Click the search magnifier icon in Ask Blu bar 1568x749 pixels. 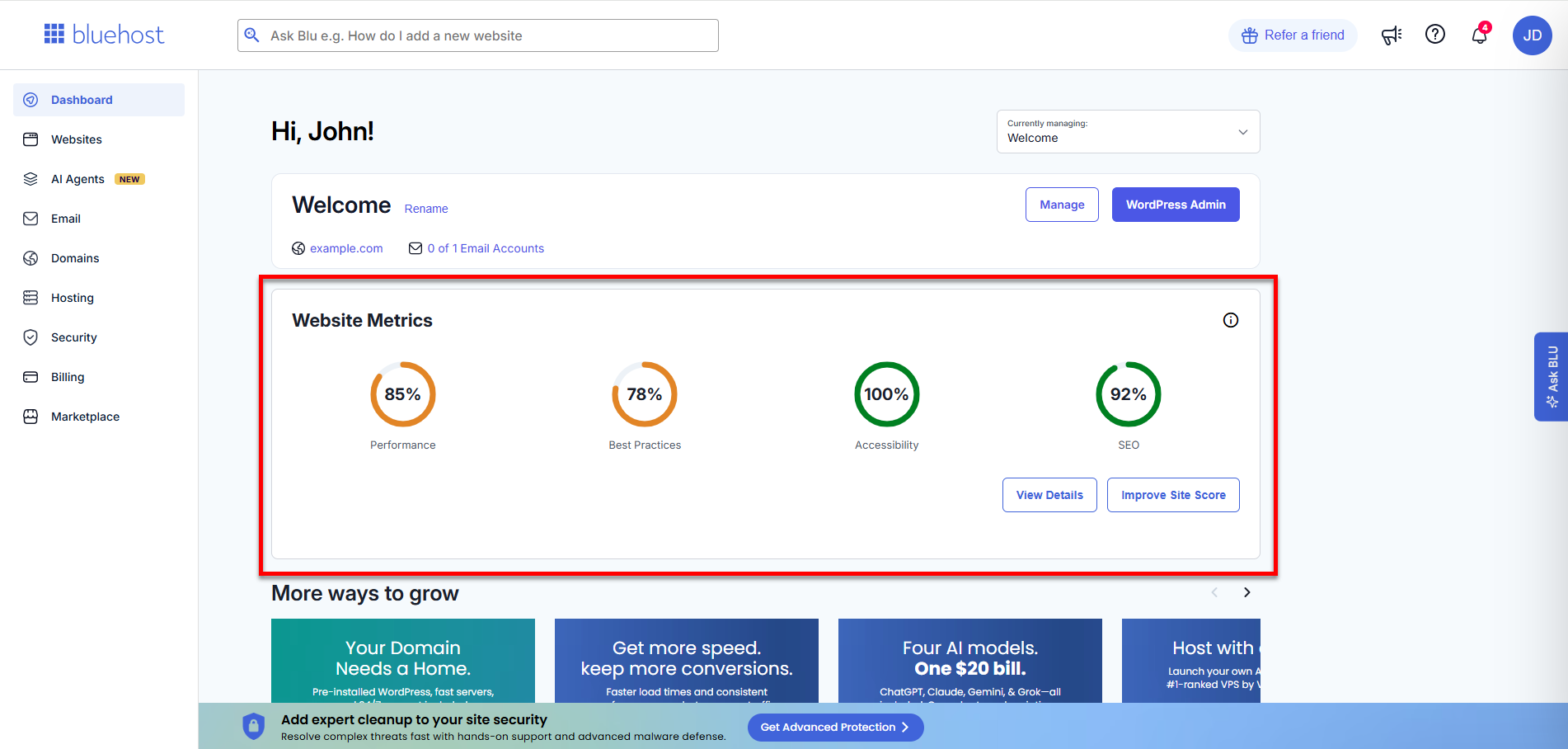click(252, 35)
